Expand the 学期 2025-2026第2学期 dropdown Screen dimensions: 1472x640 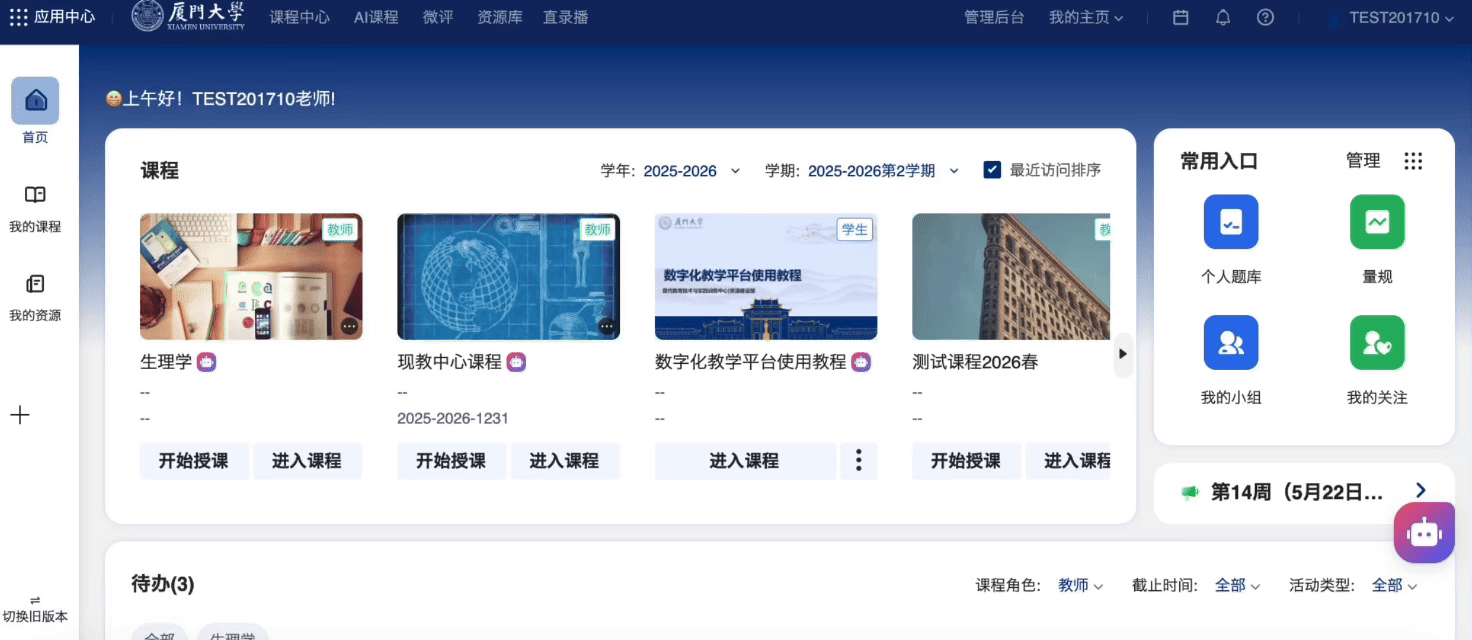pos(882,171)
